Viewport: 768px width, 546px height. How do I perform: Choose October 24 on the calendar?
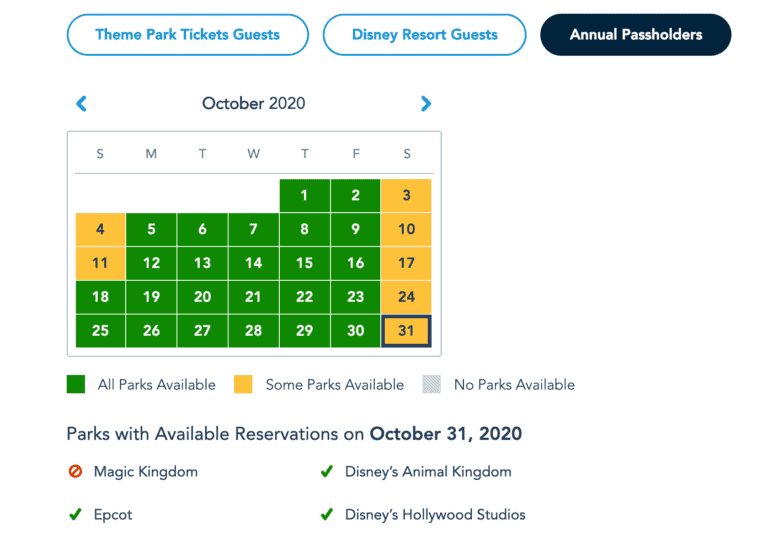pyautogui.click(x=406, y=297)
